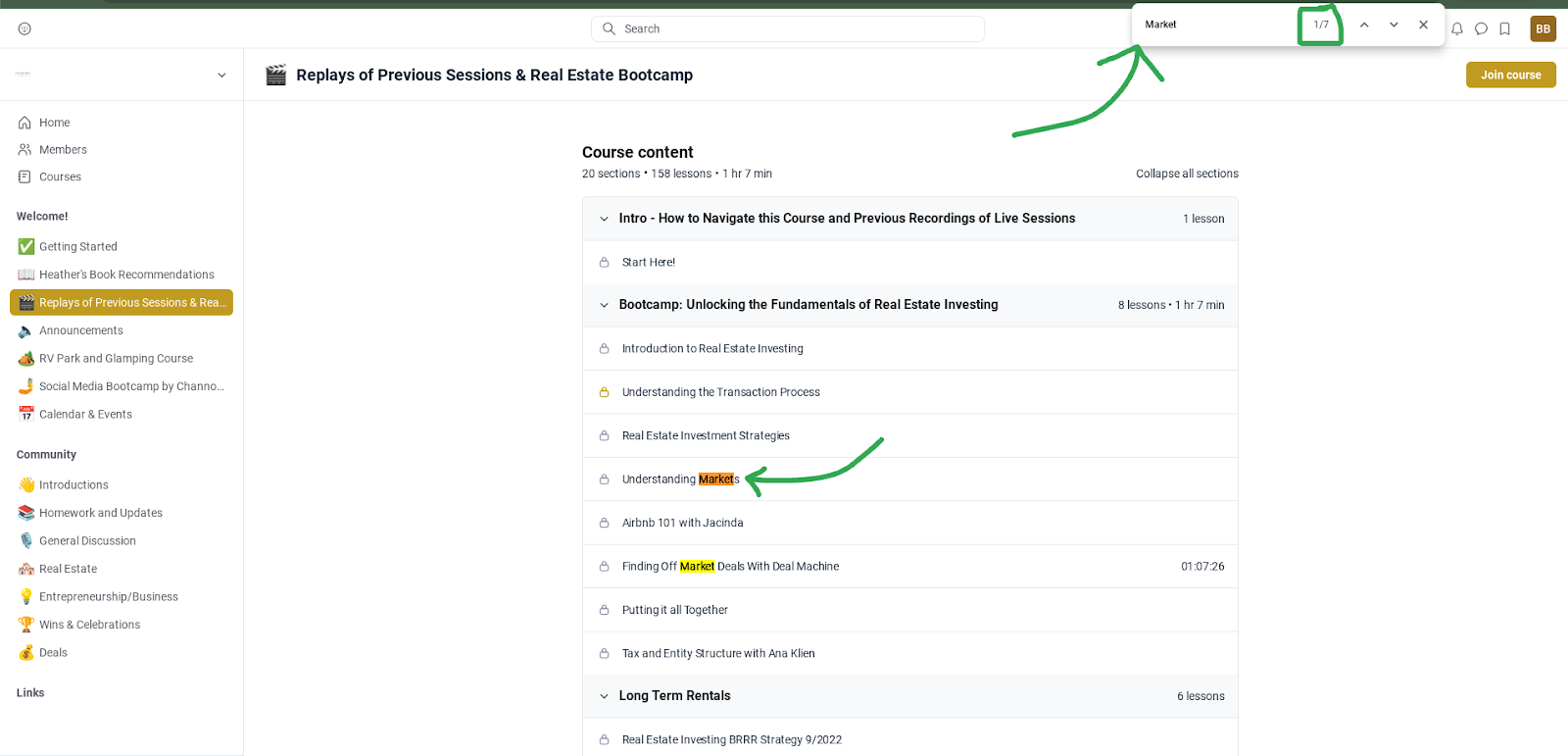The image size is (1568, 756).
Task: Go to next find match arrow
Action: (x=1394, y=25)
